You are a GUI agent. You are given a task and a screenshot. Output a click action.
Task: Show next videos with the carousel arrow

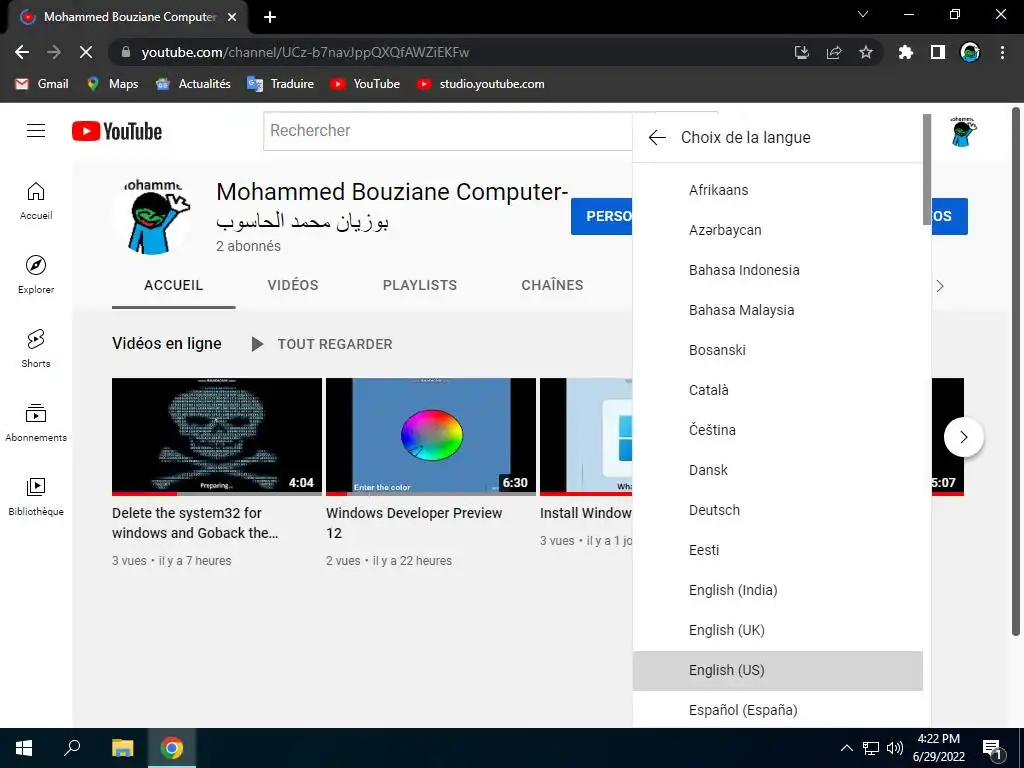(963, 437)
